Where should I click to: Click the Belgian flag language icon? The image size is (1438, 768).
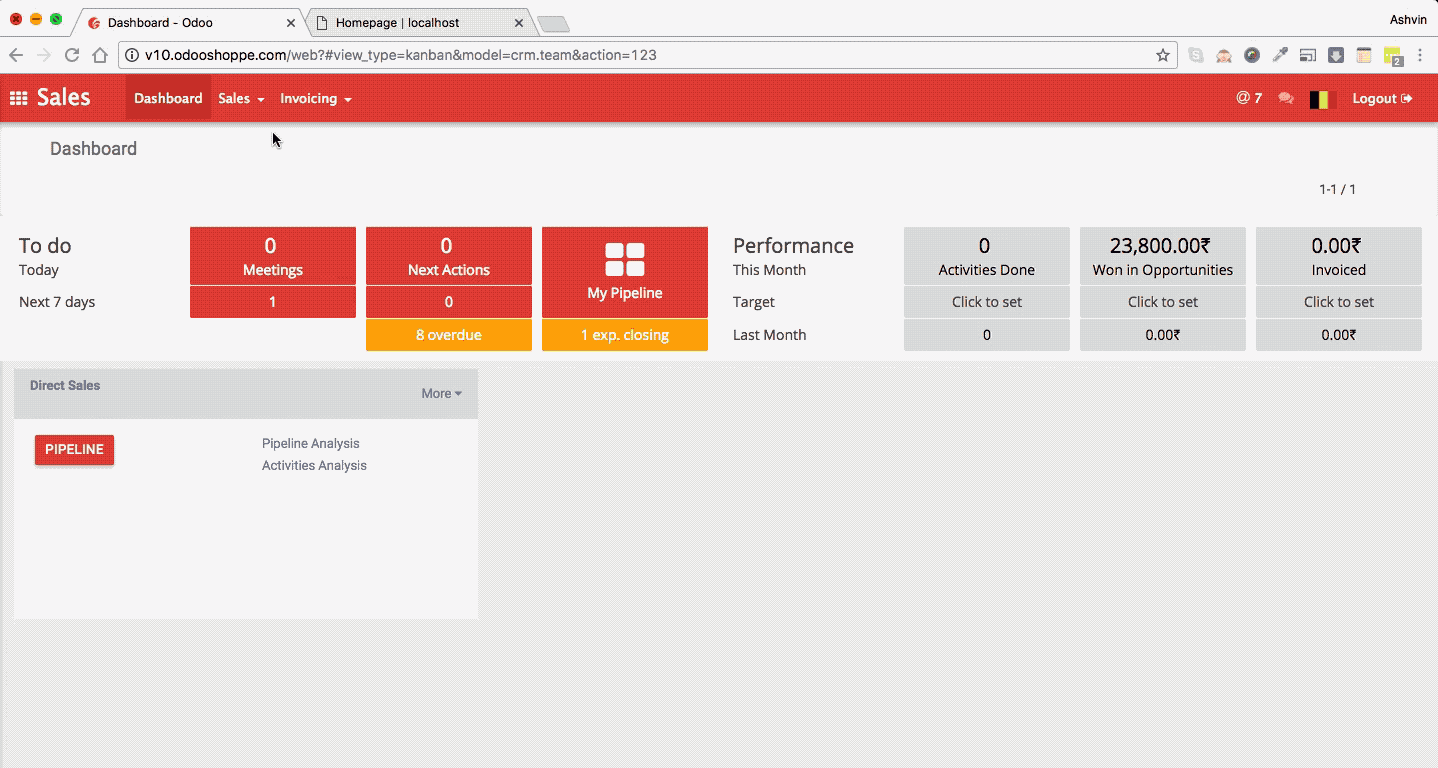point(1323,99)
